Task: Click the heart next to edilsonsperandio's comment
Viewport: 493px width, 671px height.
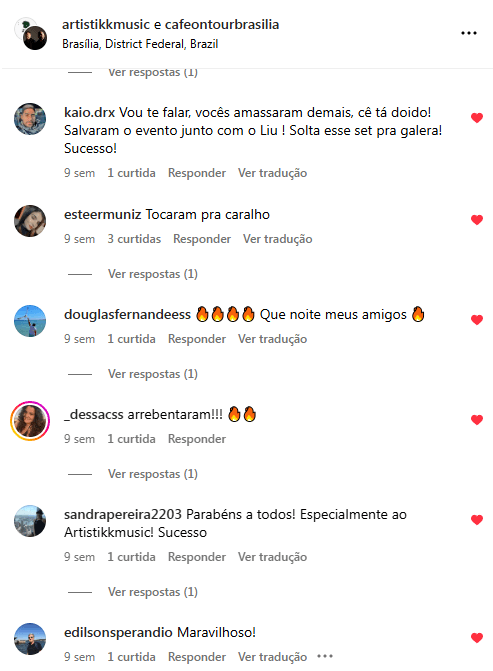Action: [x=477, y=638]
